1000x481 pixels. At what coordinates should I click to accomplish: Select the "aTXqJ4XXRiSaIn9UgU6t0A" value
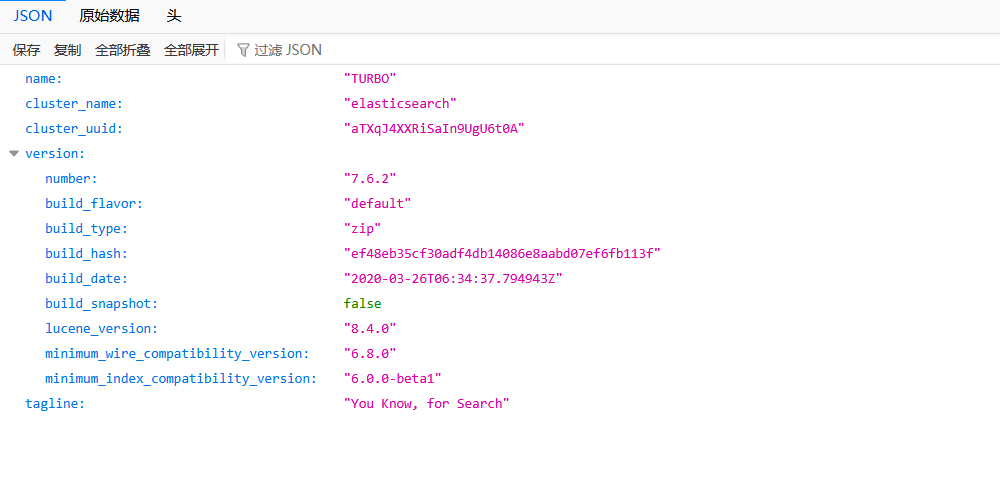click(434, 129)
